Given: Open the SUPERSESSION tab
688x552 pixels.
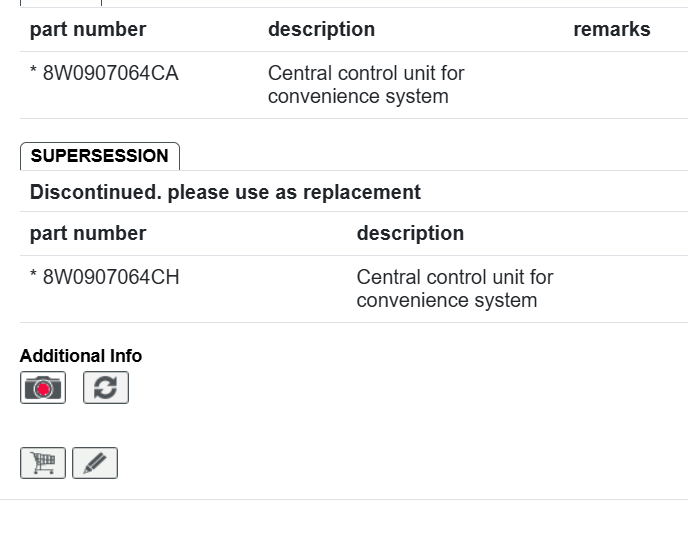Looking at the screenshot, I should tap(100, 156).
